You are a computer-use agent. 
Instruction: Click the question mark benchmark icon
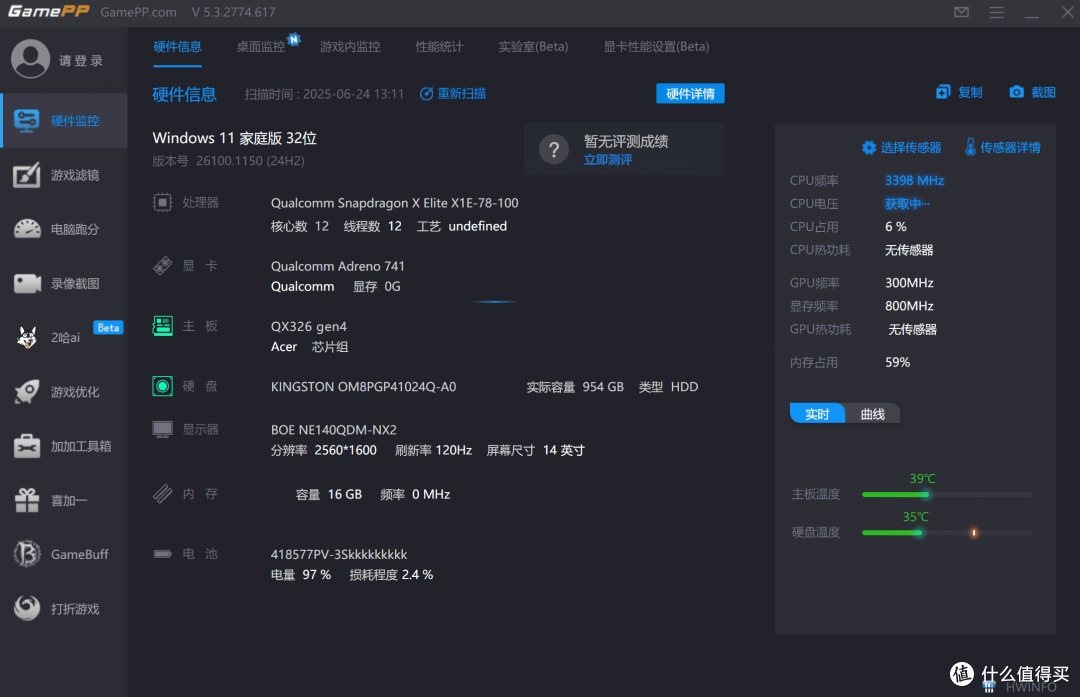point(554,149)
